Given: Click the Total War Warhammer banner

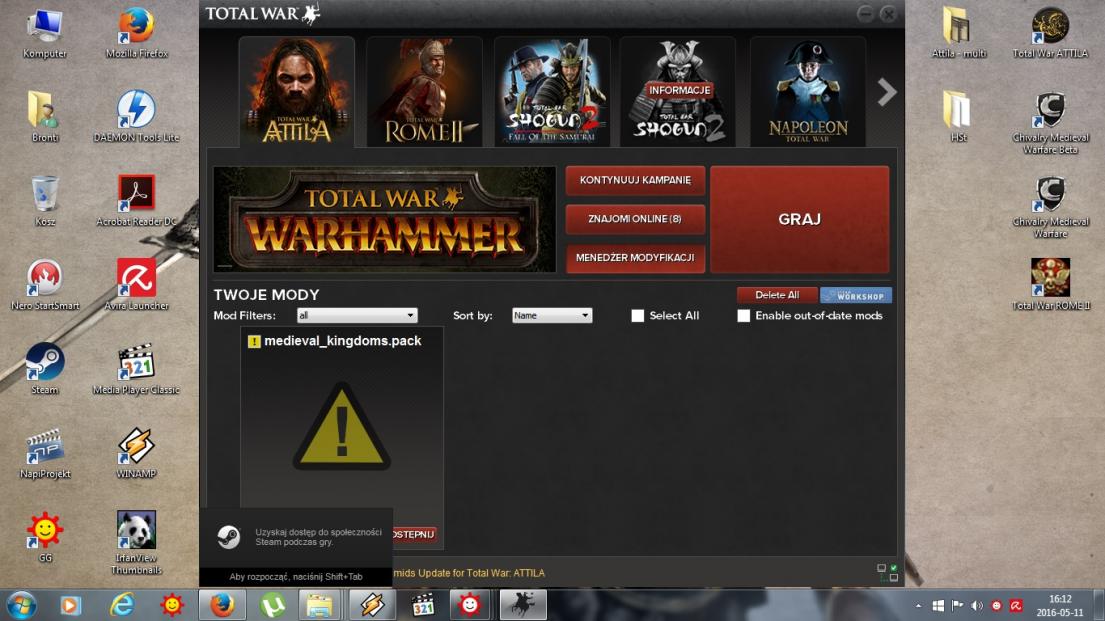Looking at the screenshot, I should (x=384, y=219).
